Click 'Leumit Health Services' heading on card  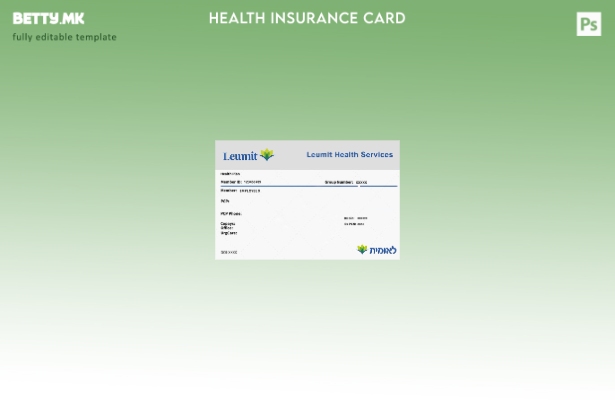click(x=350, y=155)
